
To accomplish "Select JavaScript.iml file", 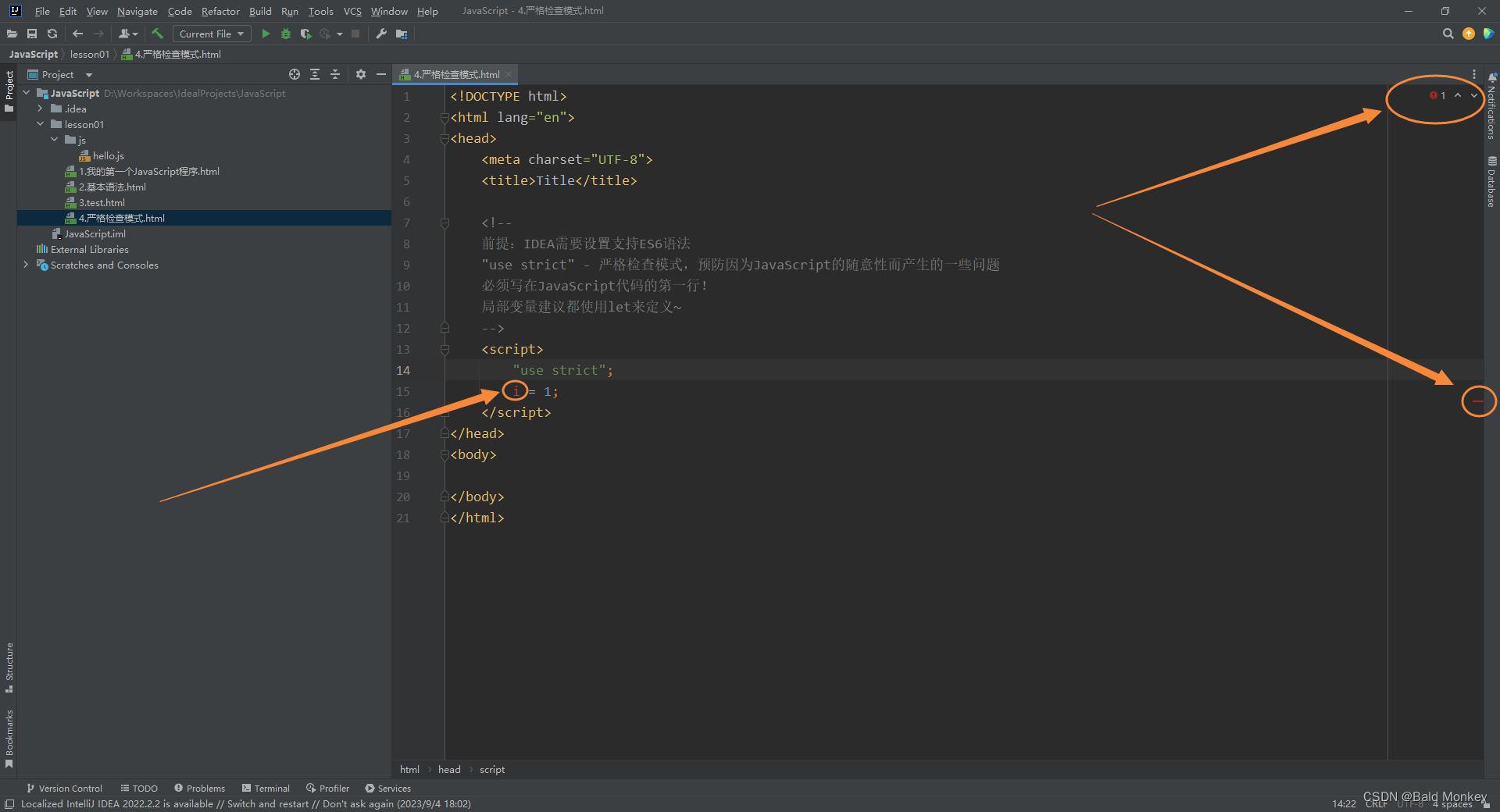I will coord(88,233).
